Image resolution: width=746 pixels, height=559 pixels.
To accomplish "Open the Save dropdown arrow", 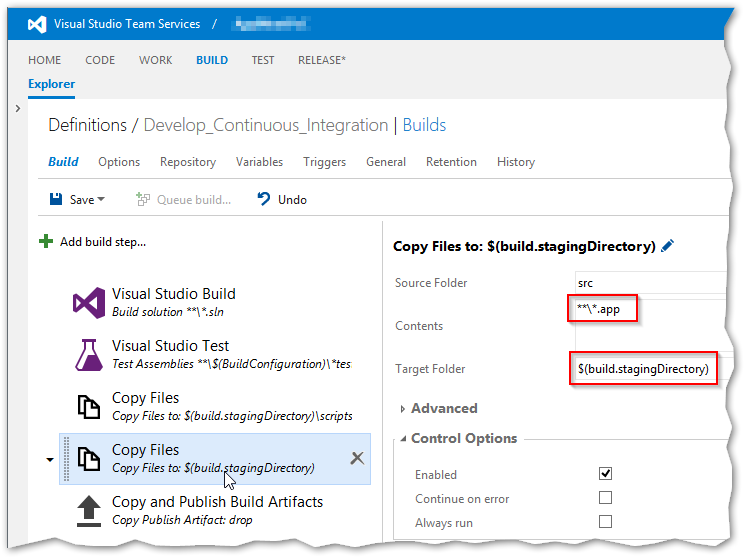I will pyautogui.click(x=101, y=200).
